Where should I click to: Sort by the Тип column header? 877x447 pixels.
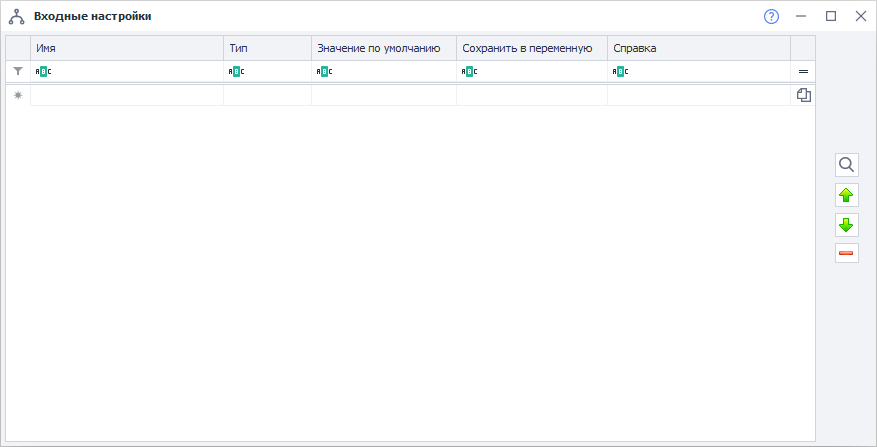point(267,48)
